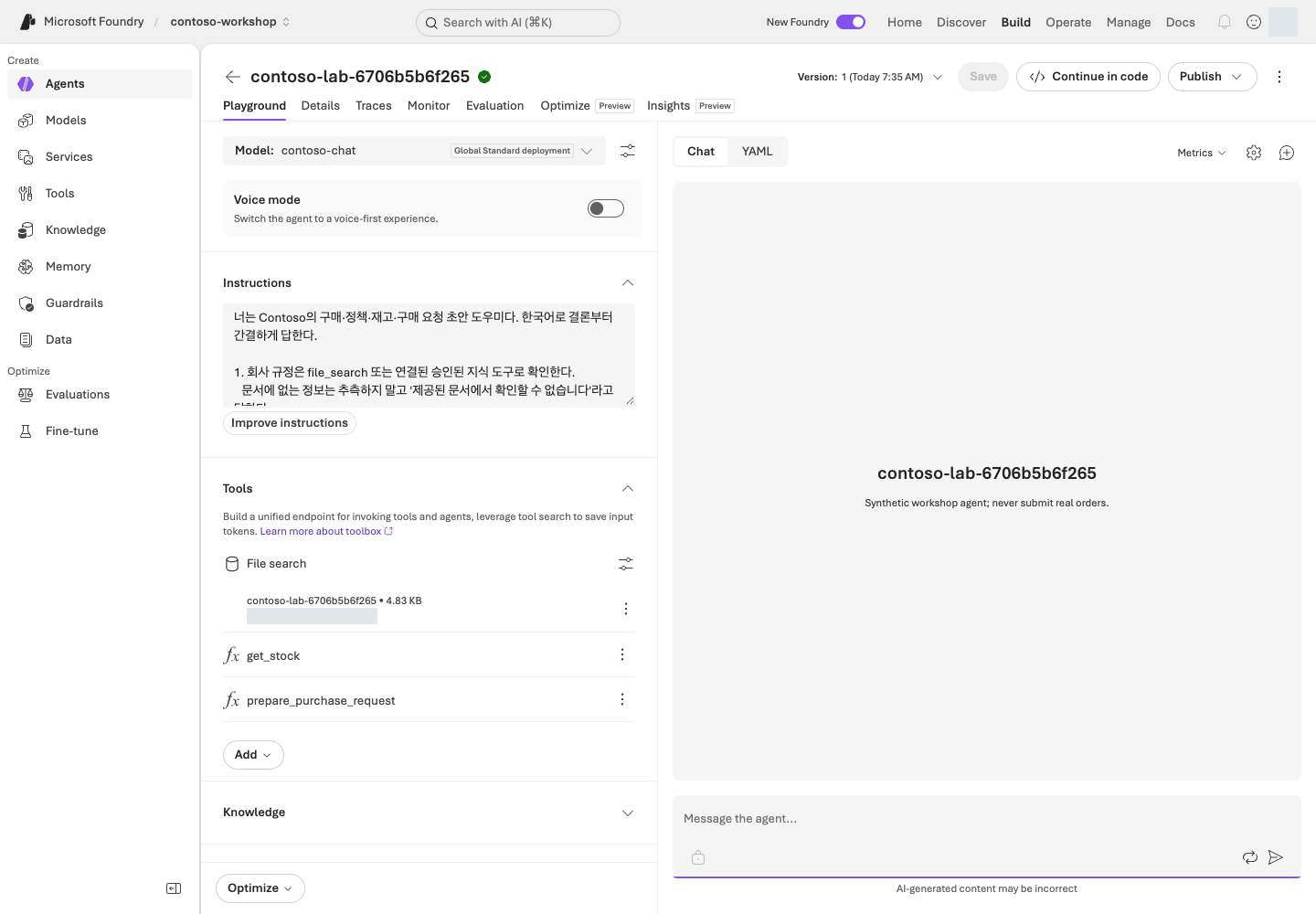This screenshot has height=914, width=1316.
Task: Open the Version dropdown
Action: (x=870, y=77)
